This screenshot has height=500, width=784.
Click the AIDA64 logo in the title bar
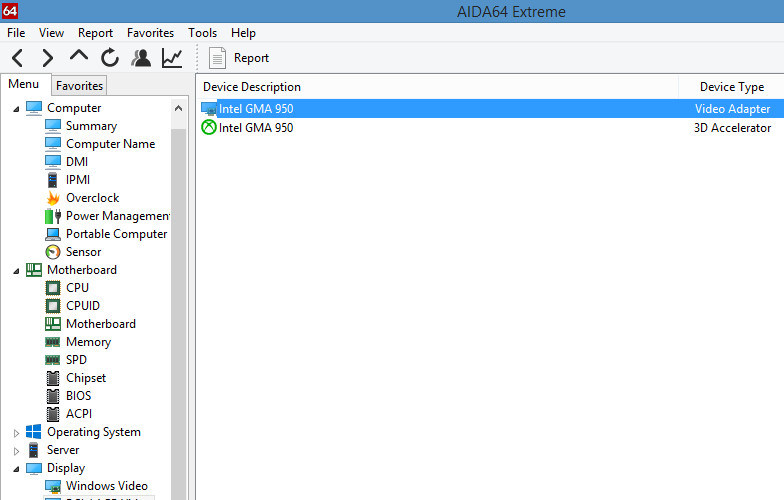click(x=10, y=10)
